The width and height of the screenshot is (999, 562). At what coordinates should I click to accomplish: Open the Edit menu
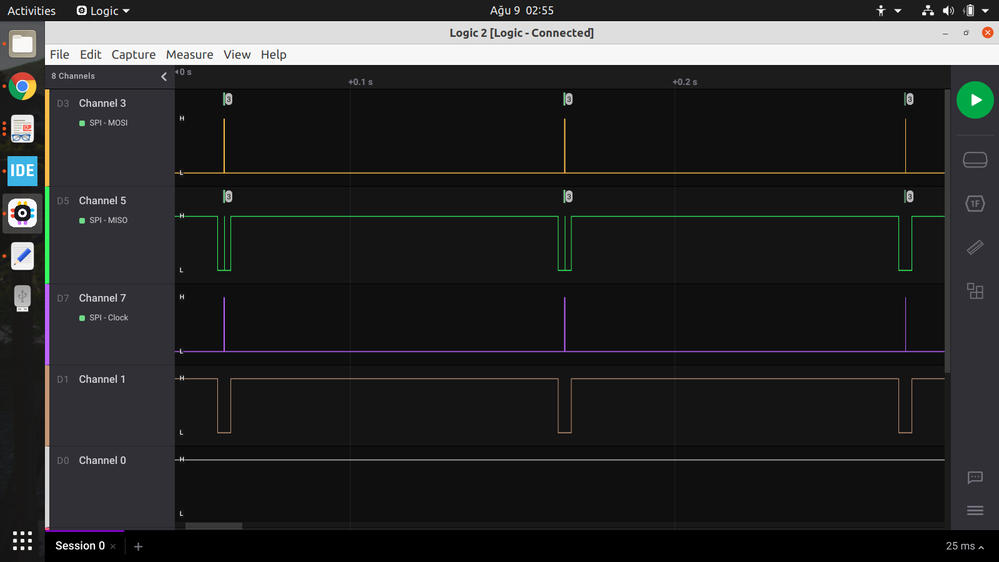tap(90, 55)
